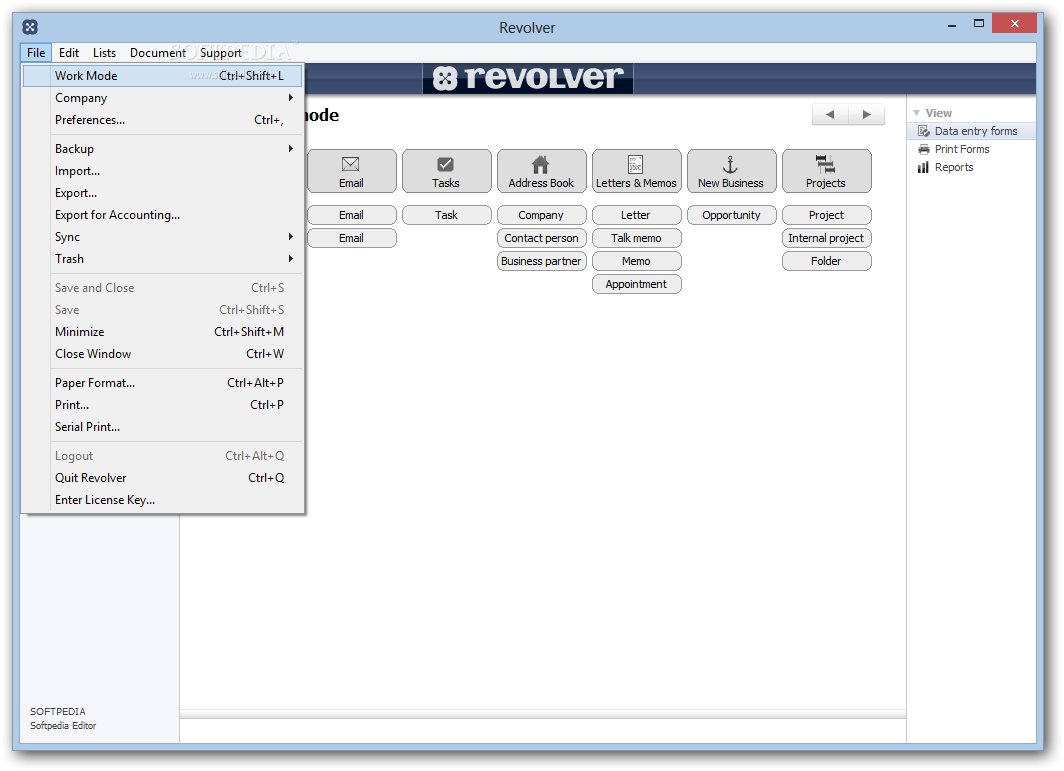Choose Minimize in the File menu
Screen dimensions: 1064x771
(x=162, y=332)
